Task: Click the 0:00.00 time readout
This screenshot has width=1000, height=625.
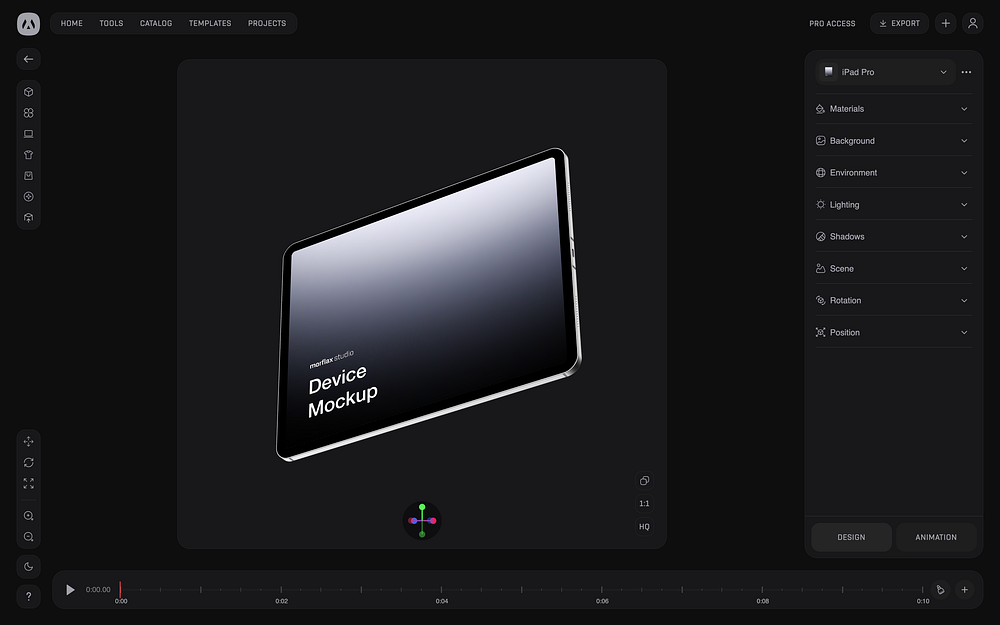Action: [x=98, y=590]
